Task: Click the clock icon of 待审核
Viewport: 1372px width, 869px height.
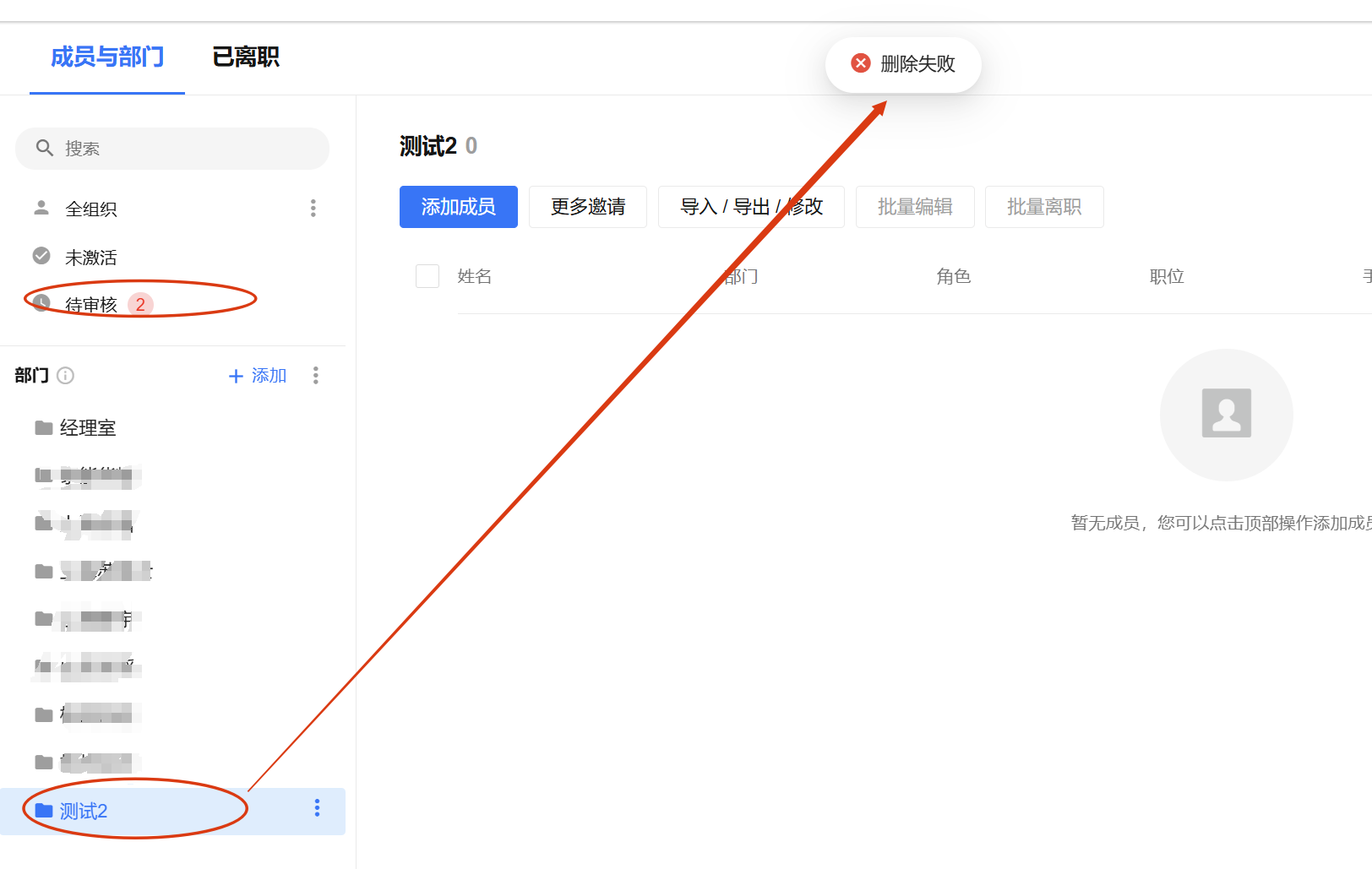Action: [40, 303]
